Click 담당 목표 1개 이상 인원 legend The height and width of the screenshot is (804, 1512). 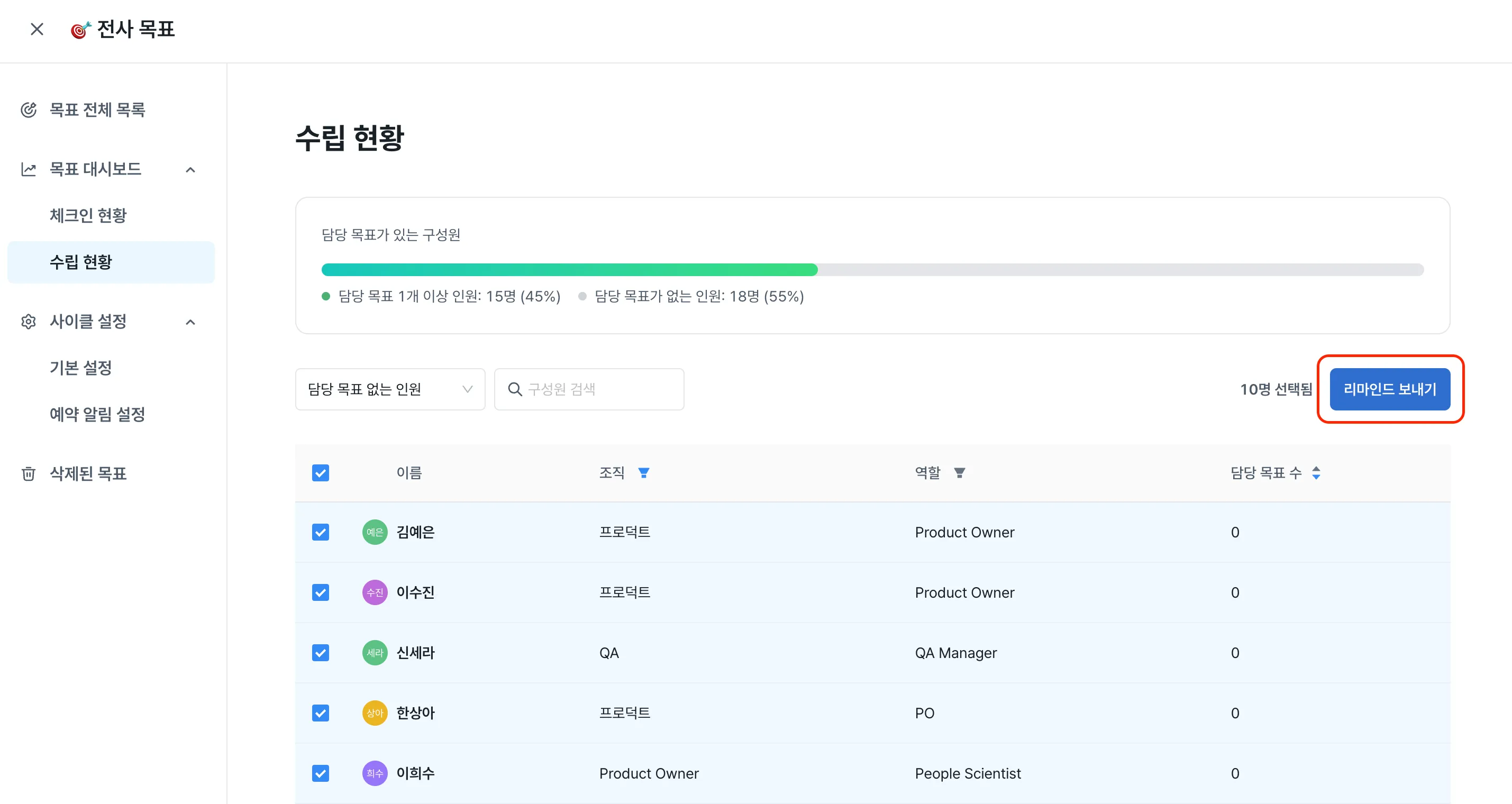coord(441,296)
